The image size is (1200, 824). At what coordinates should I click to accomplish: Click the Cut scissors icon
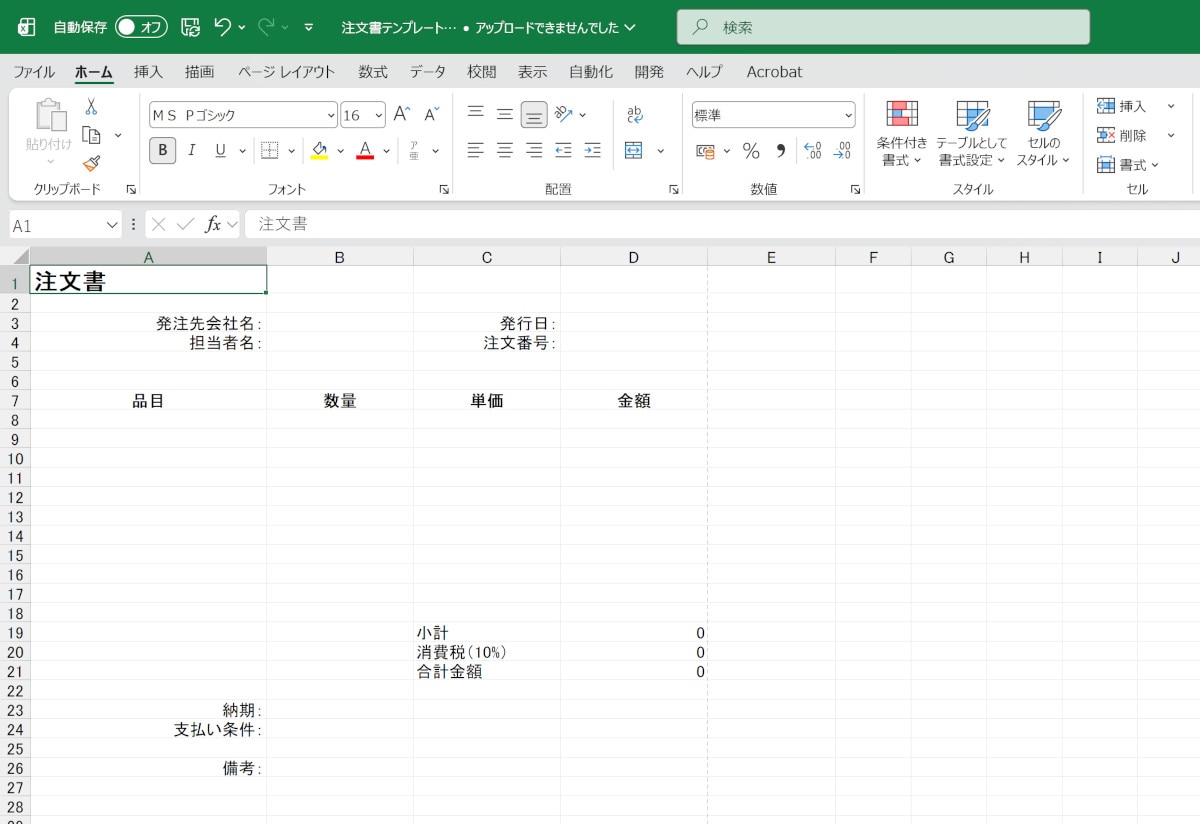pos(91,107)
